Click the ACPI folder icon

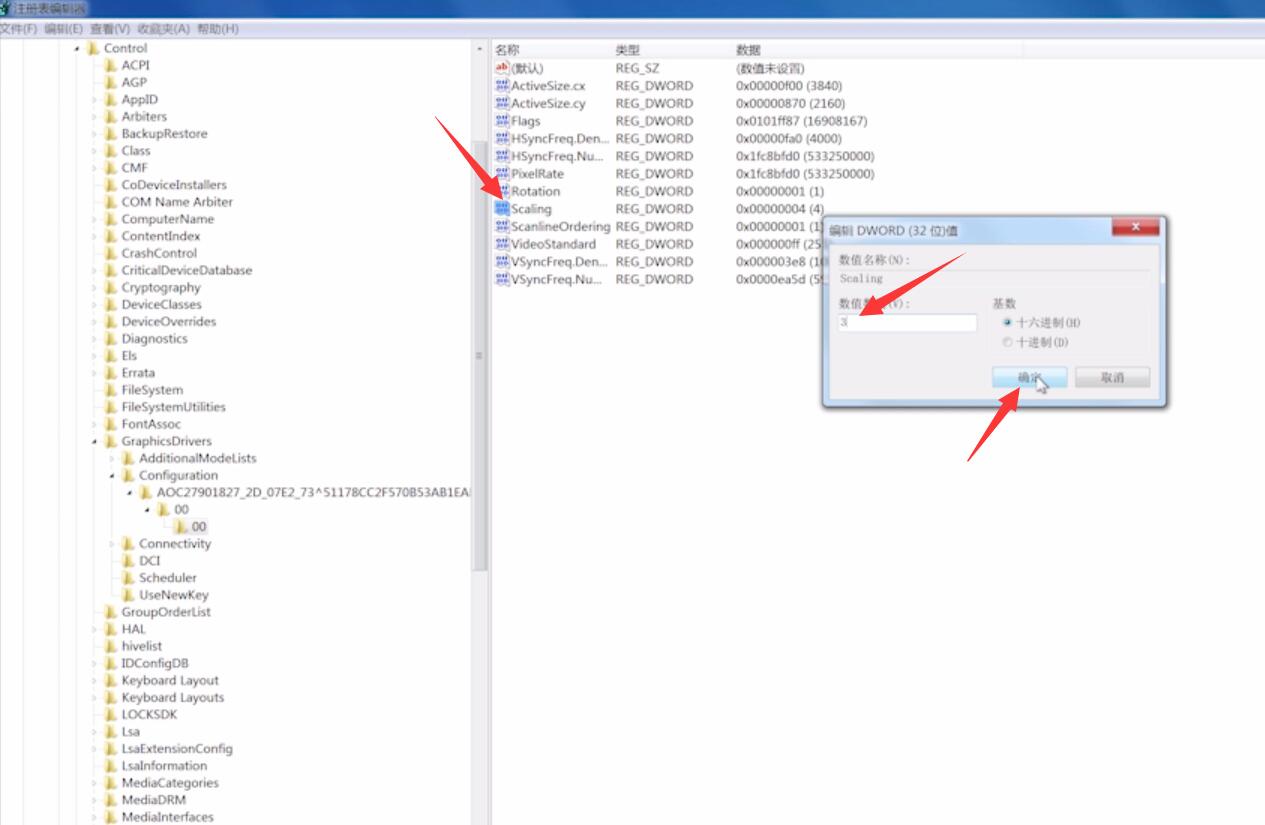click(111, 65)
